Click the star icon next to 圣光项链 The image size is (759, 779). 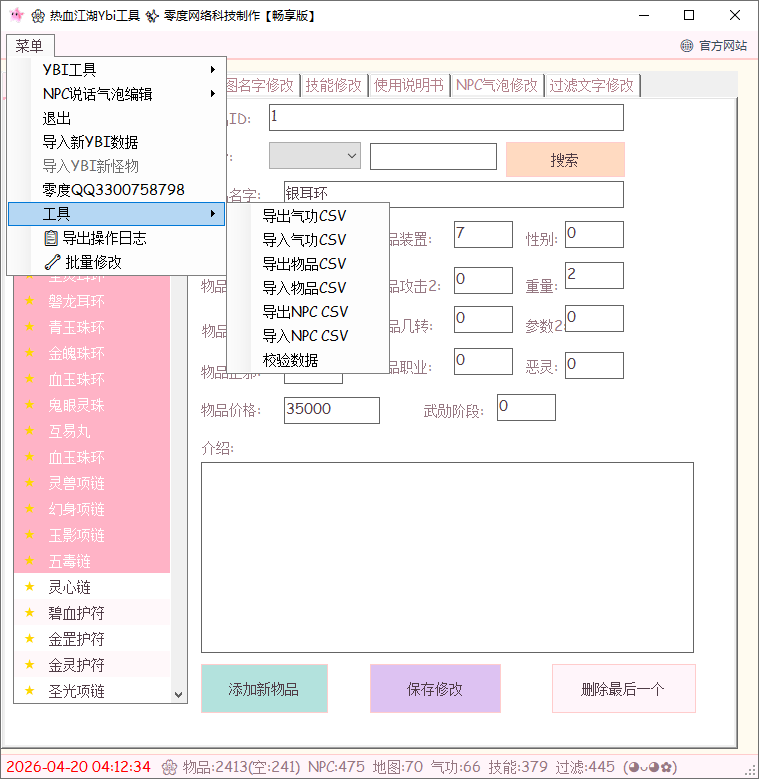click(x=29, y=691)
